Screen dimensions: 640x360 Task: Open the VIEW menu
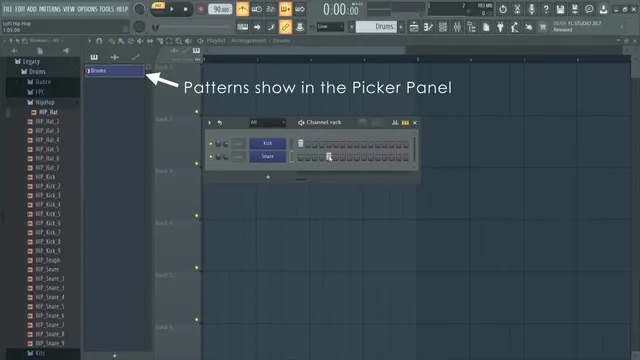tap(69, 9)
